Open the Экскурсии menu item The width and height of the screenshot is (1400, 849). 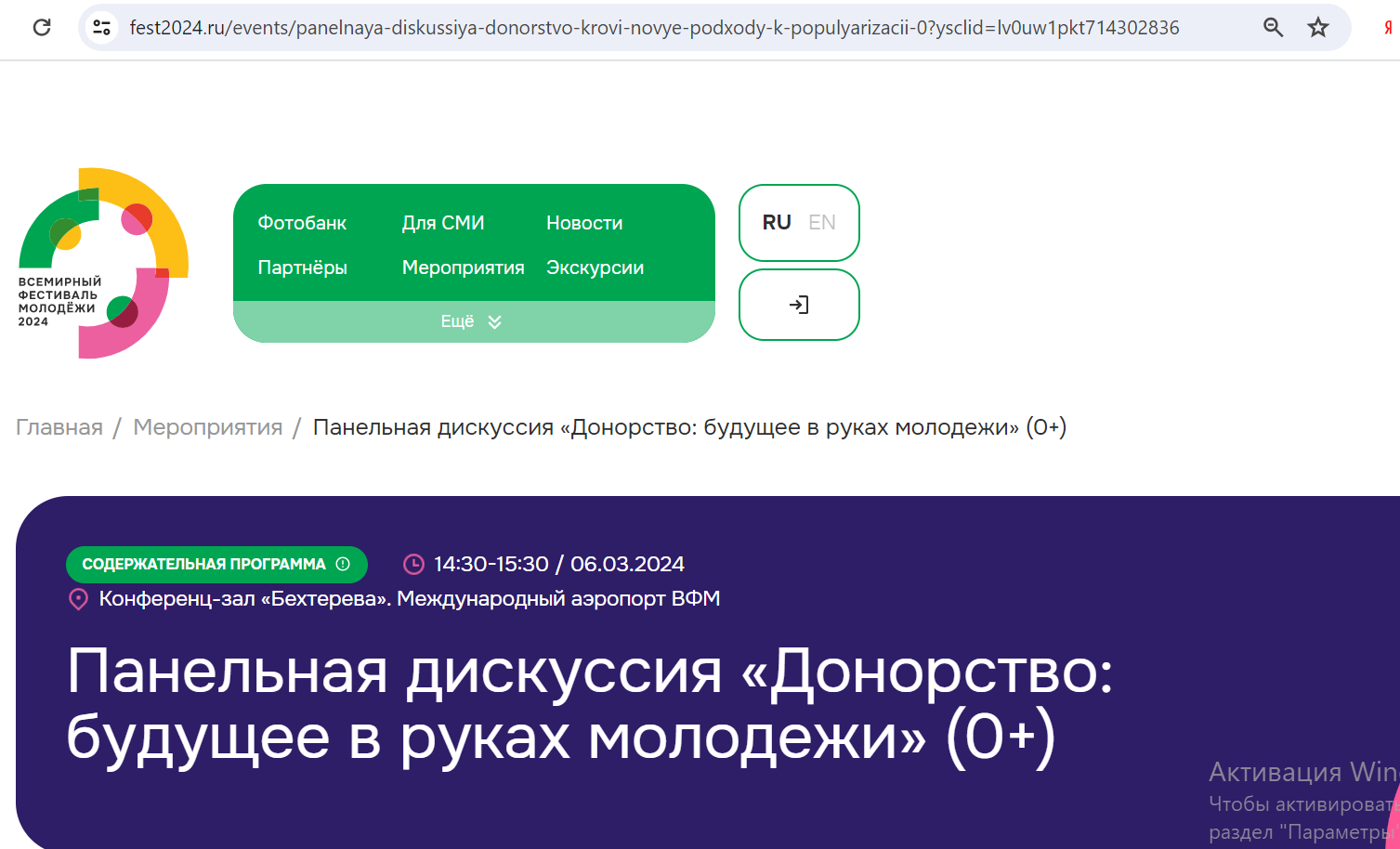pyautogui.click(x=595, y=268)
